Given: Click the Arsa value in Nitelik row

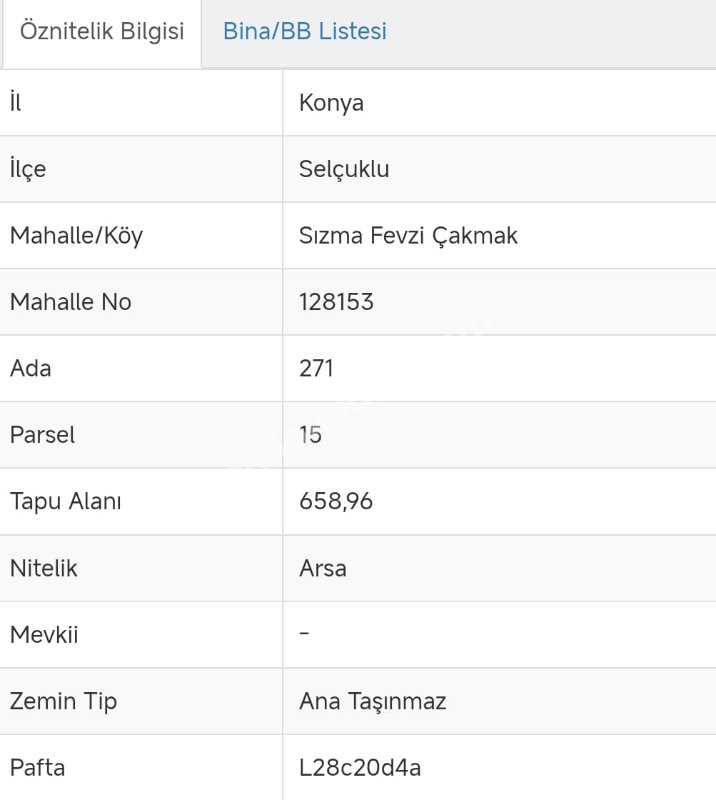Looking at the screenshot, I should tap(323, 568).
